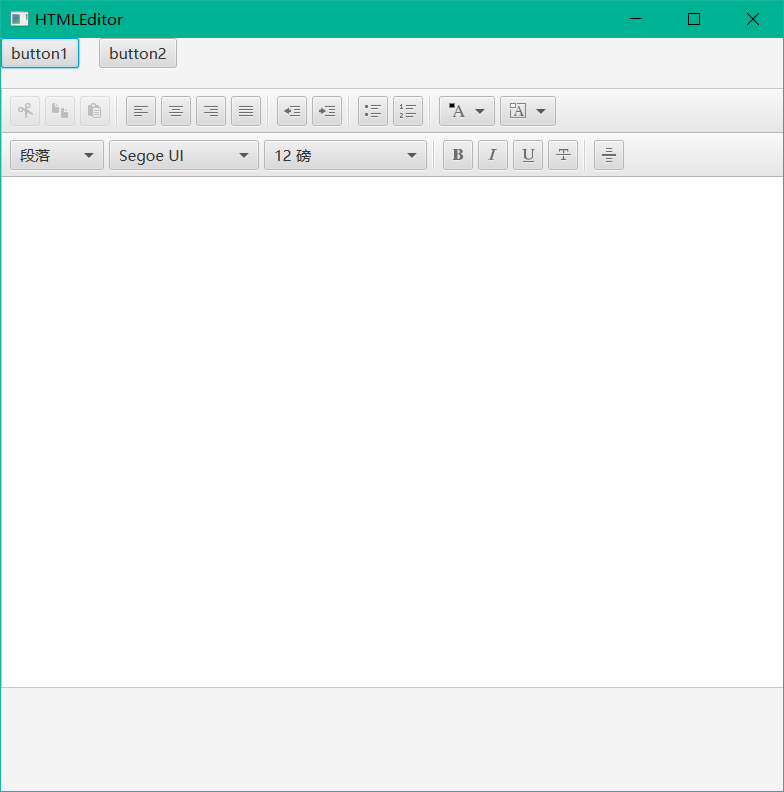Open the 12 磅 font size dropdown
The image size is (784, 792).
pos(346,155)
